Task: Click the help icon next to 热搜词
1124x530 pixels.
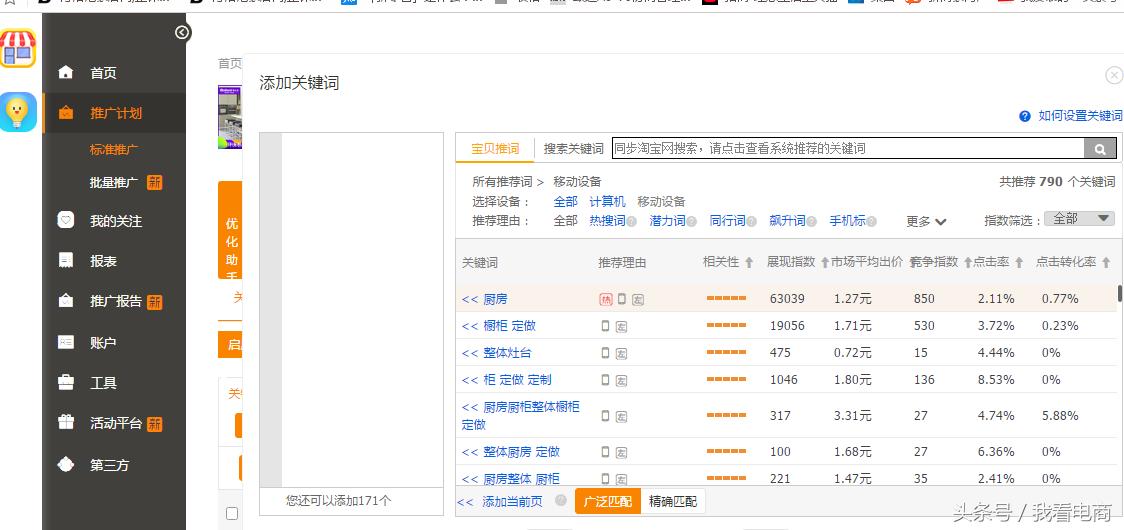Action: [x=632, y=222]
